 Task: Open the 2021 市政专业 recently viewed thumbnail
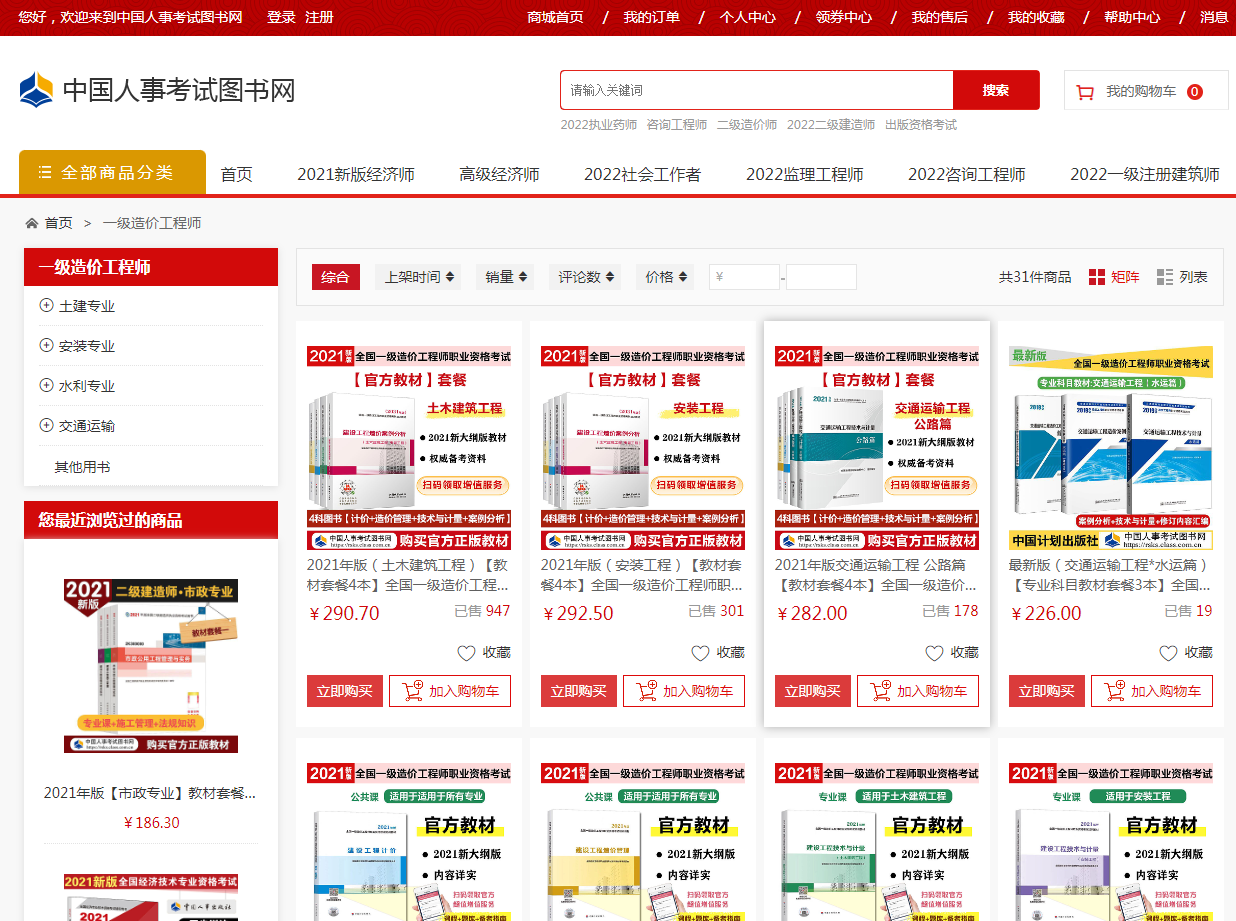[x=151, y=665]
